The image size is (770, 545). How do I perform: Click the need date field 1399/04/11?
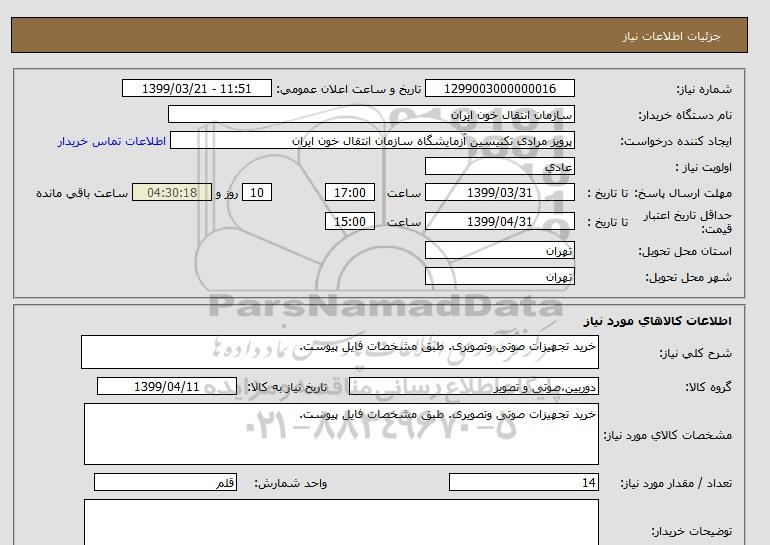click(167, 386)
